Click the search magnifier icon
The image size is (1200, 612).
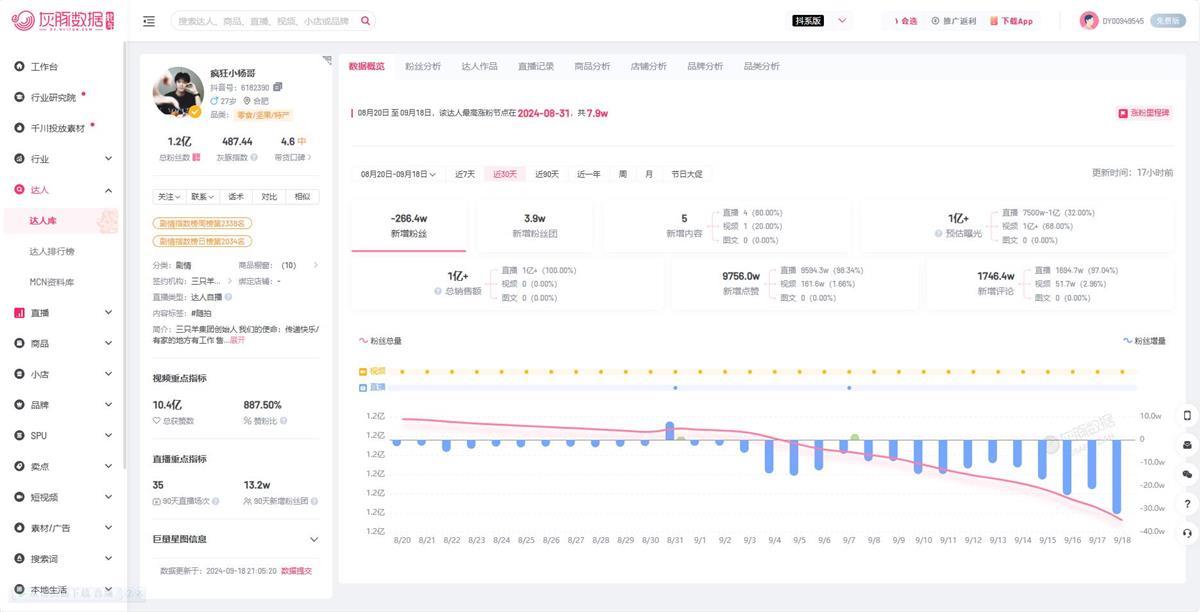(x=365, y=21)
